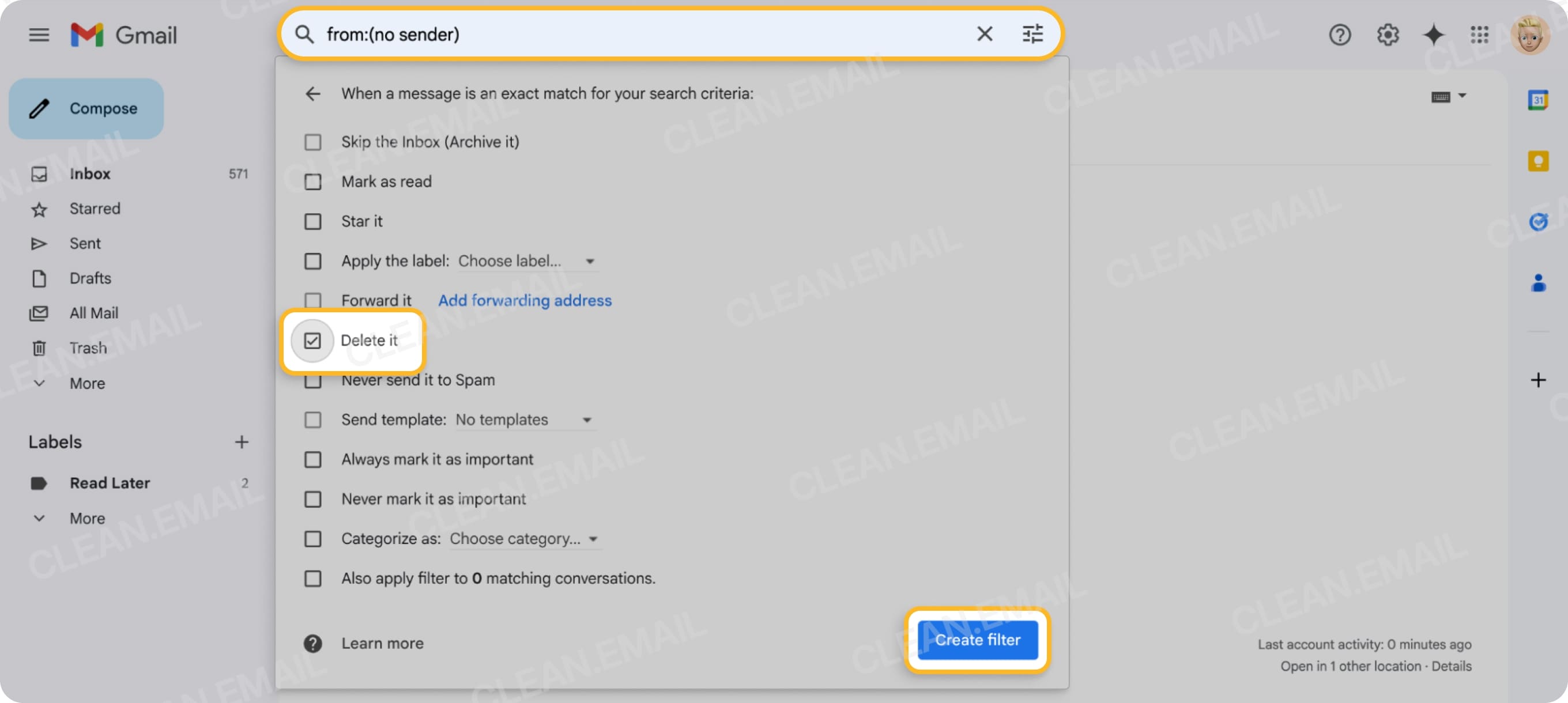
Task: Enable Skip the Inbox (Archive it)
Action: pyautogui.click(x=313, y=142)
